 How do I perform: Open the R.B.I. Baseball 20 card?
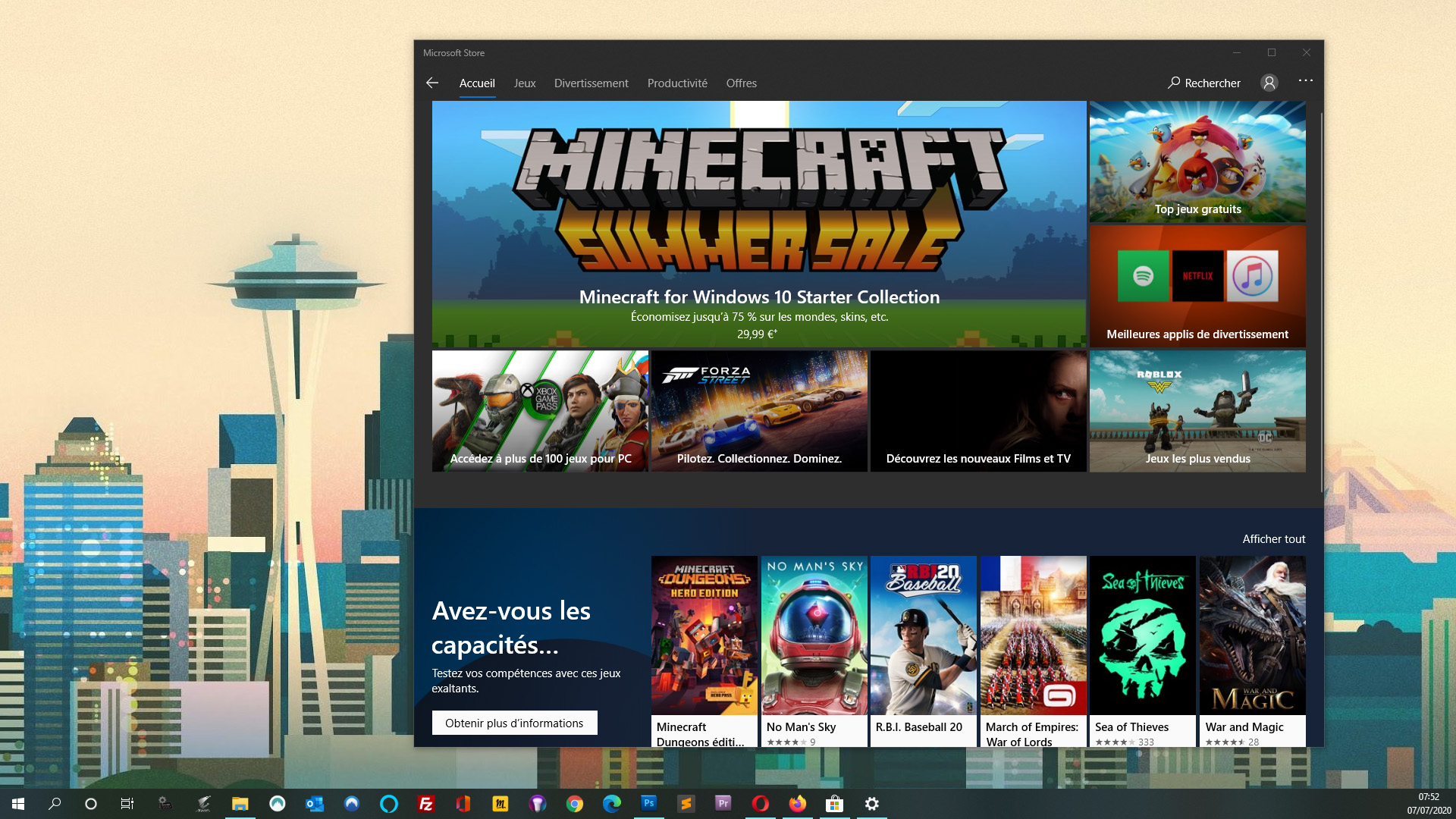(x=923, y=651)
